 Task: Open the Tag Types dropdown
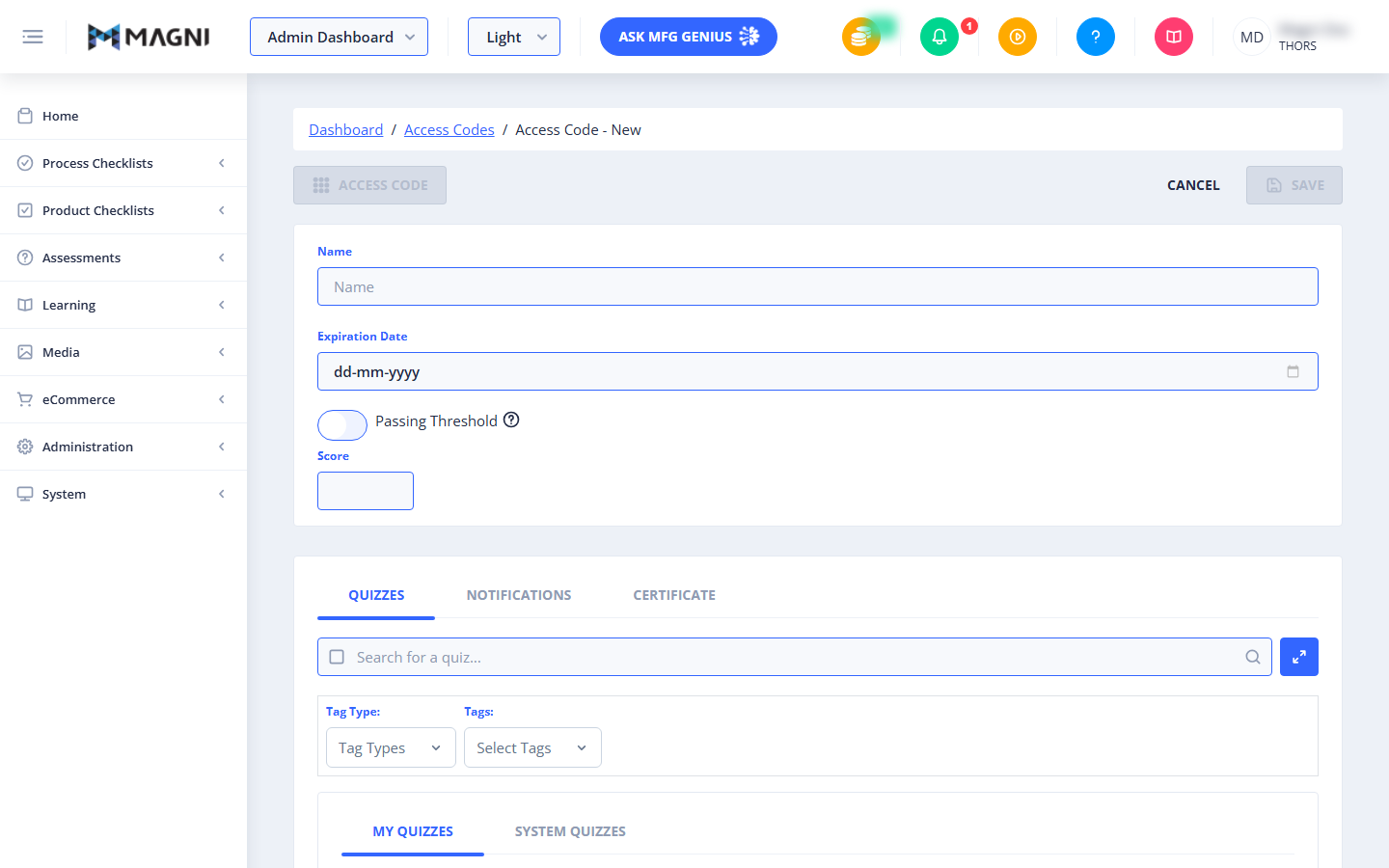[391, 747]
